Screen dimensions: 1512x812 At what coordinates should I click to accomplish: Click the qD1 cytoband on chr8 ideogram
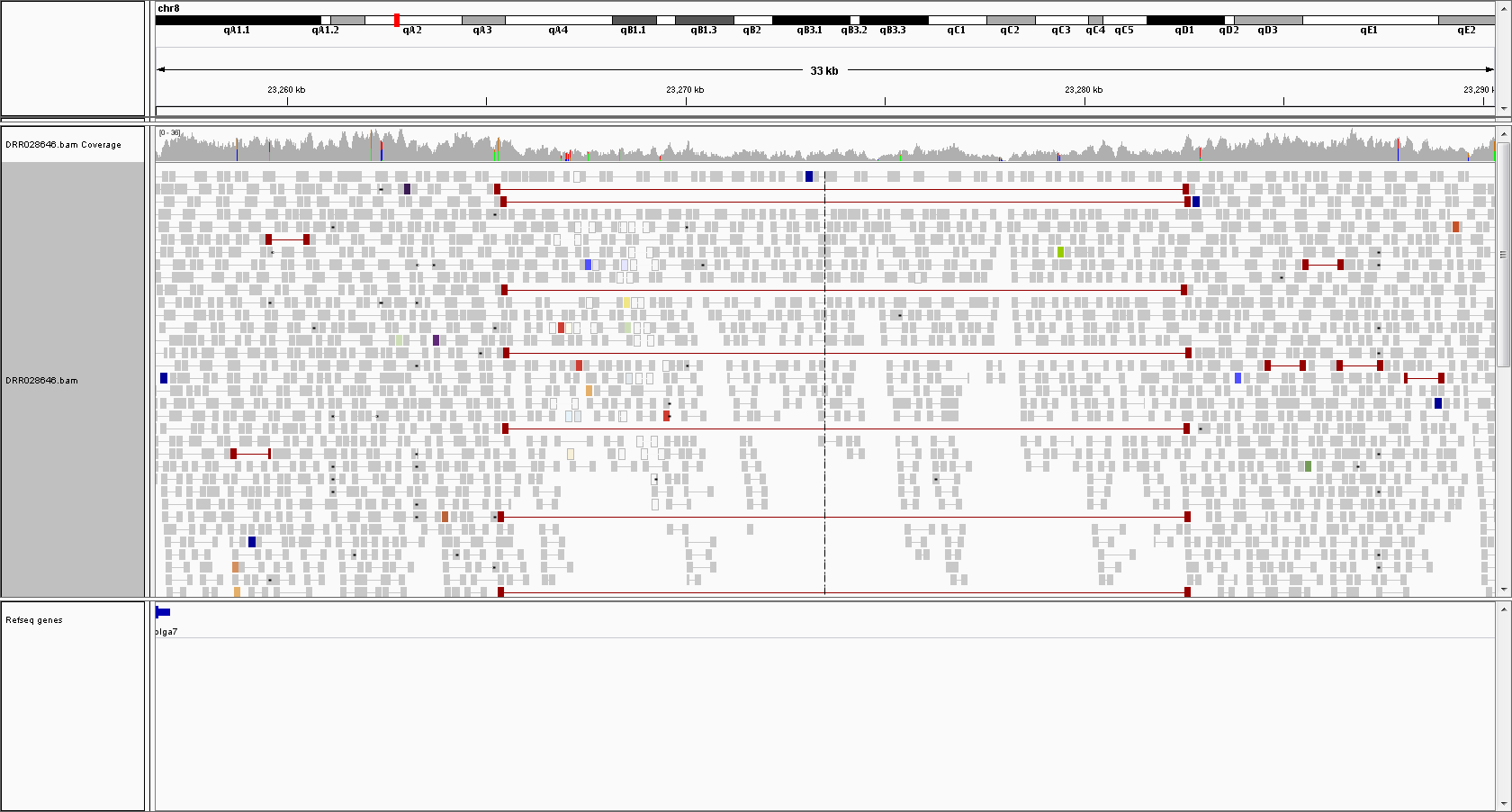[x=1184, y=20]
